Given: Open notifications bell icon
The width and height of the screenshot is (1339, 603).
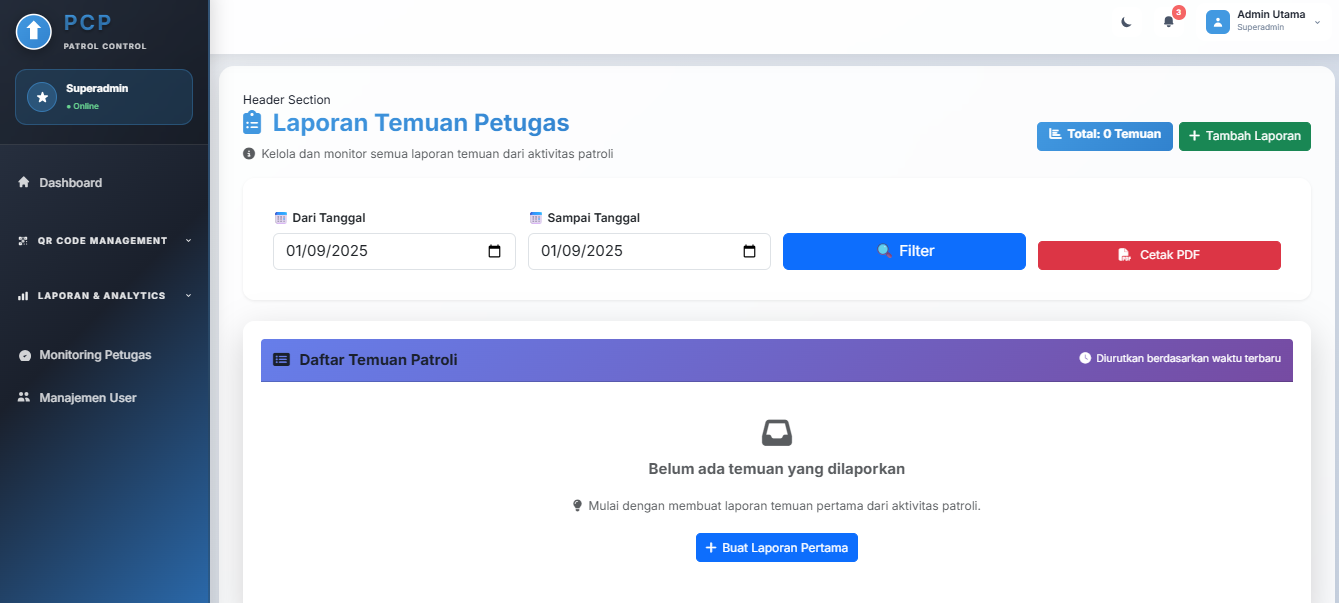Looking at the screenshot, I should tap(1168, 22).
